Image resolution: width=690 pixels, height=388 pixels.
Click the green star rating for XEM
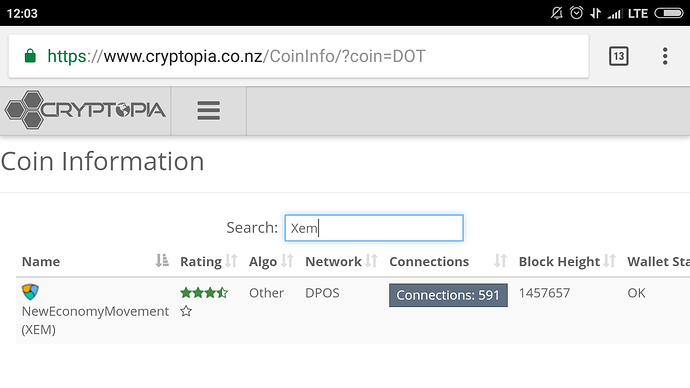204,293
